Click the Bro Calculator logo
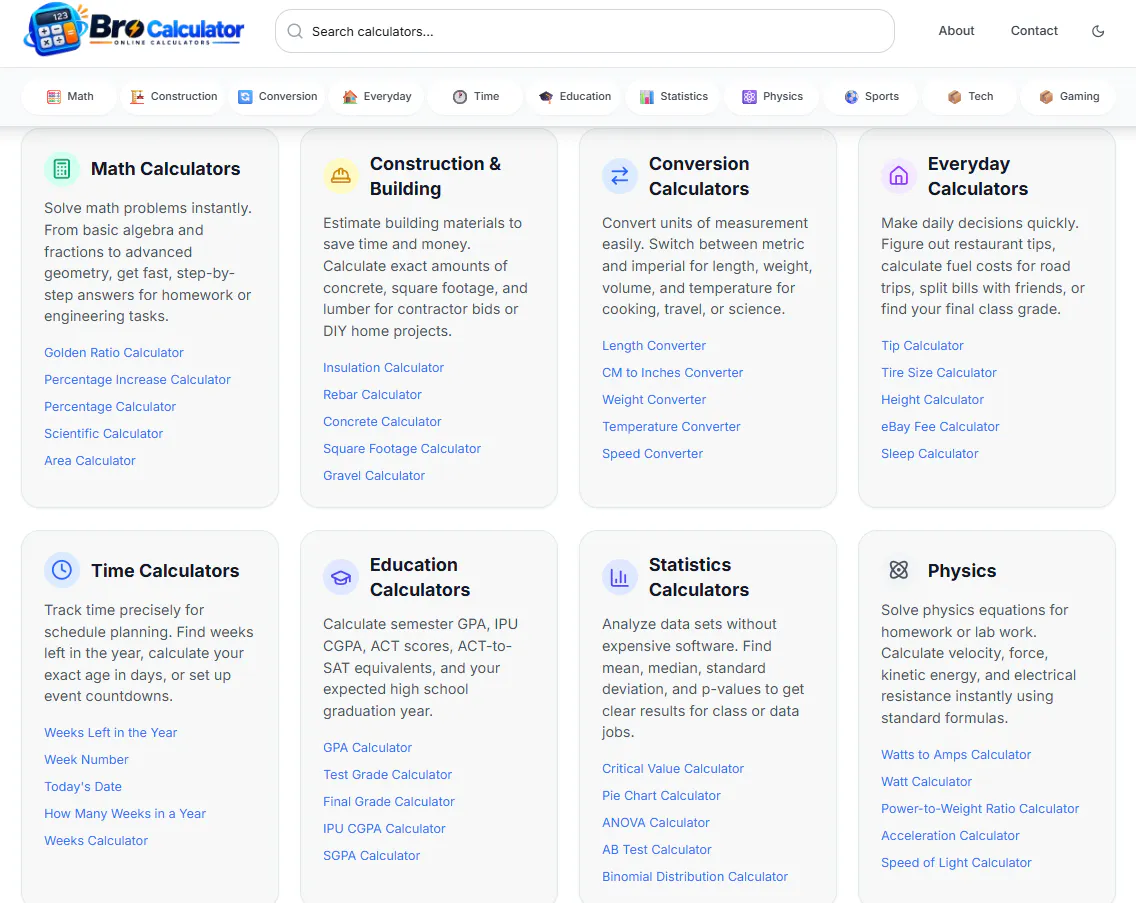Screen dimensions: 1136x903 point(134,30)
